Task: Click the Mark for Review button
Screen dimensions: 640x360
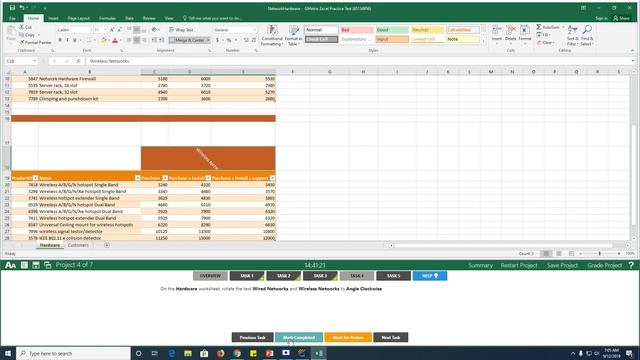Action: [x=348, y=338]
